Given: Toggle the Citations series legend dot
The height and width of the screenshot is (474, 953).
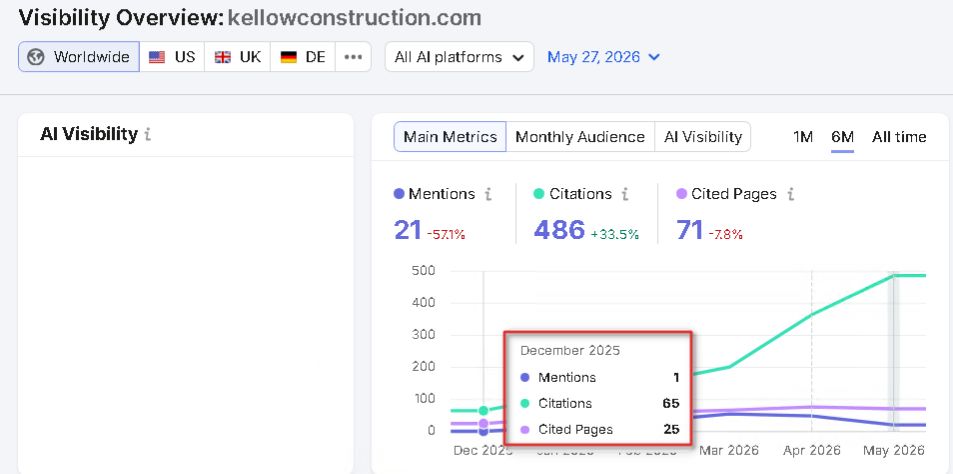Looking at the screenshot, I should coord(538,194).
